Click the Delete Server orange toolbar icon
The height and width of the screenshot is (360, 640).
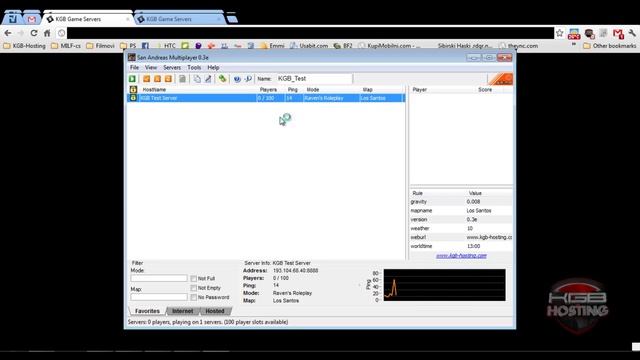coord(157,79)
